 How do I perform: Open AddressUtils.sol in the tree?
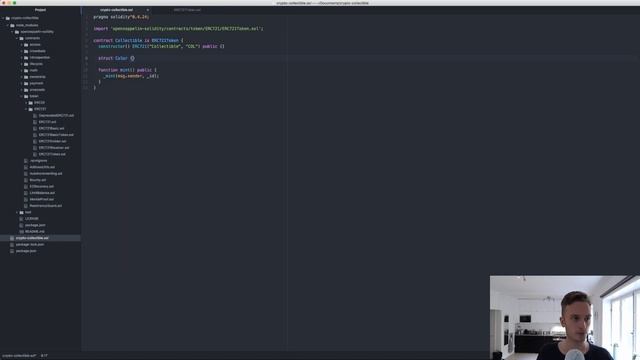[x=42, y=167]
